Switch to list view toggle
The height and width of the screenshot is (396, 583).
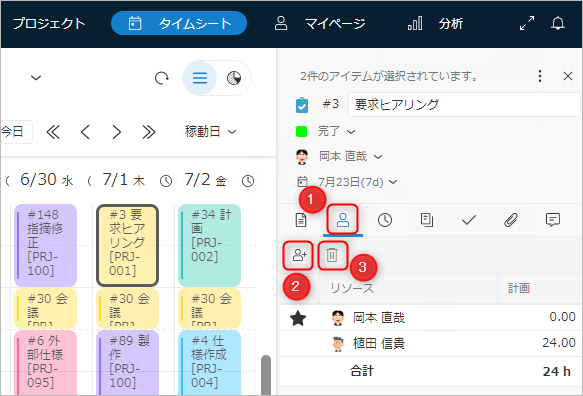tap(200, 78)
